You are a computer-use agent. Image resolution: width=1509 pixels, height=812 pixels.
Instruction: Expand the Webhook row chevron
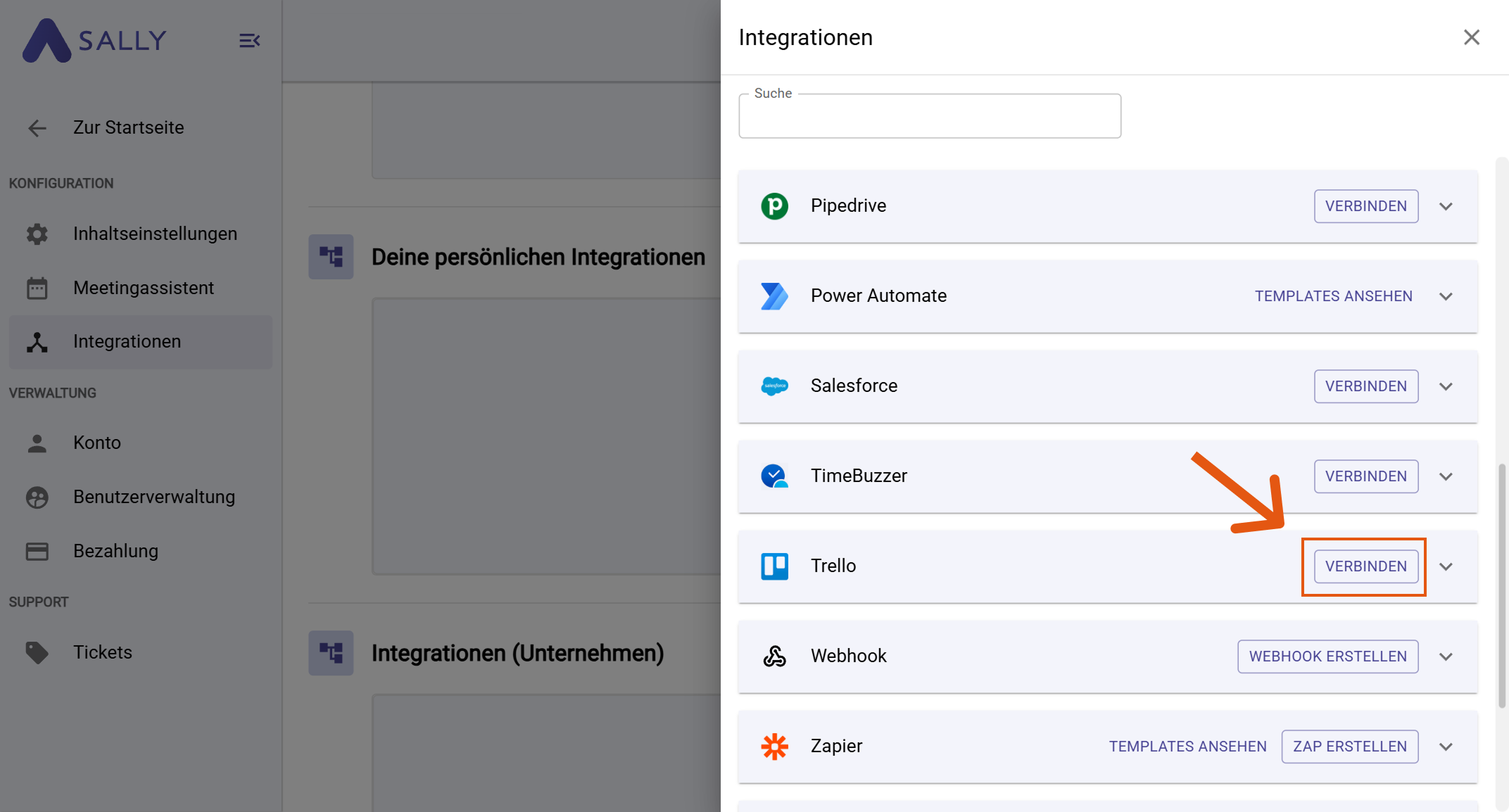pyautogui.click(x=1446, y=656)
